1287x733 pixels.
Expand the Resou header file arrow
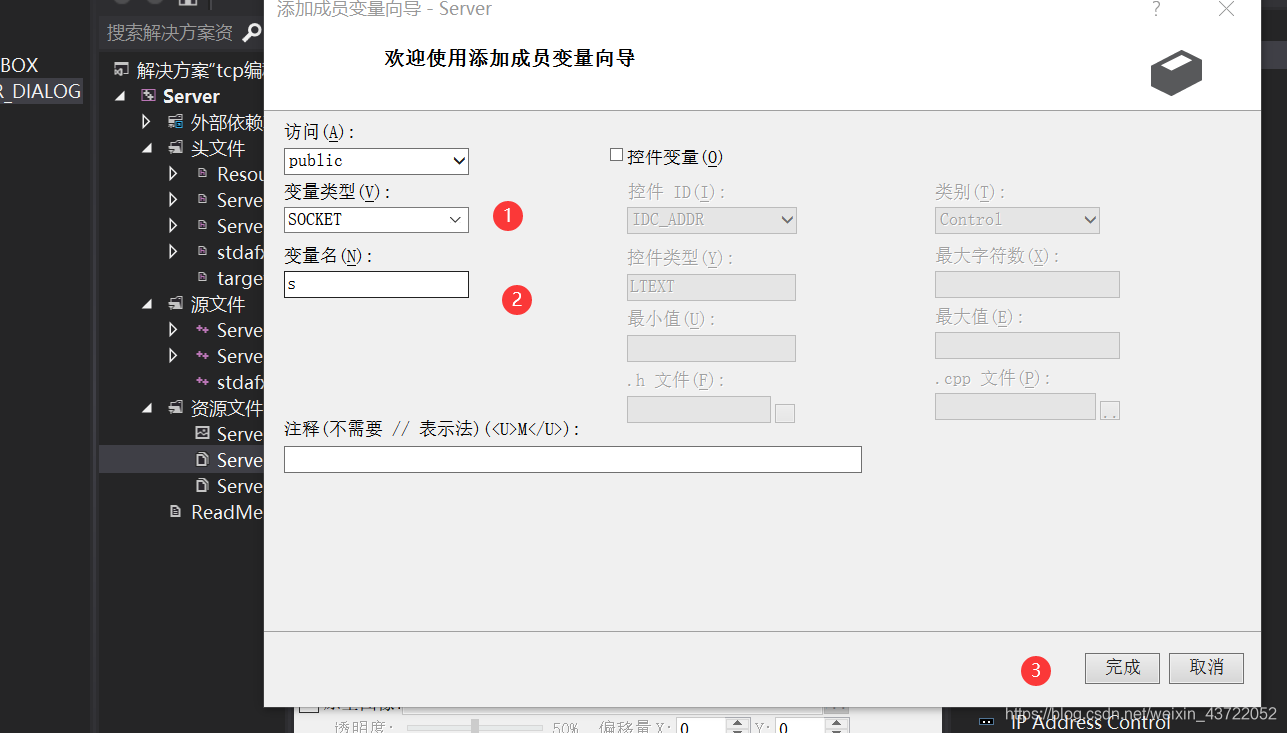point(172,174)
